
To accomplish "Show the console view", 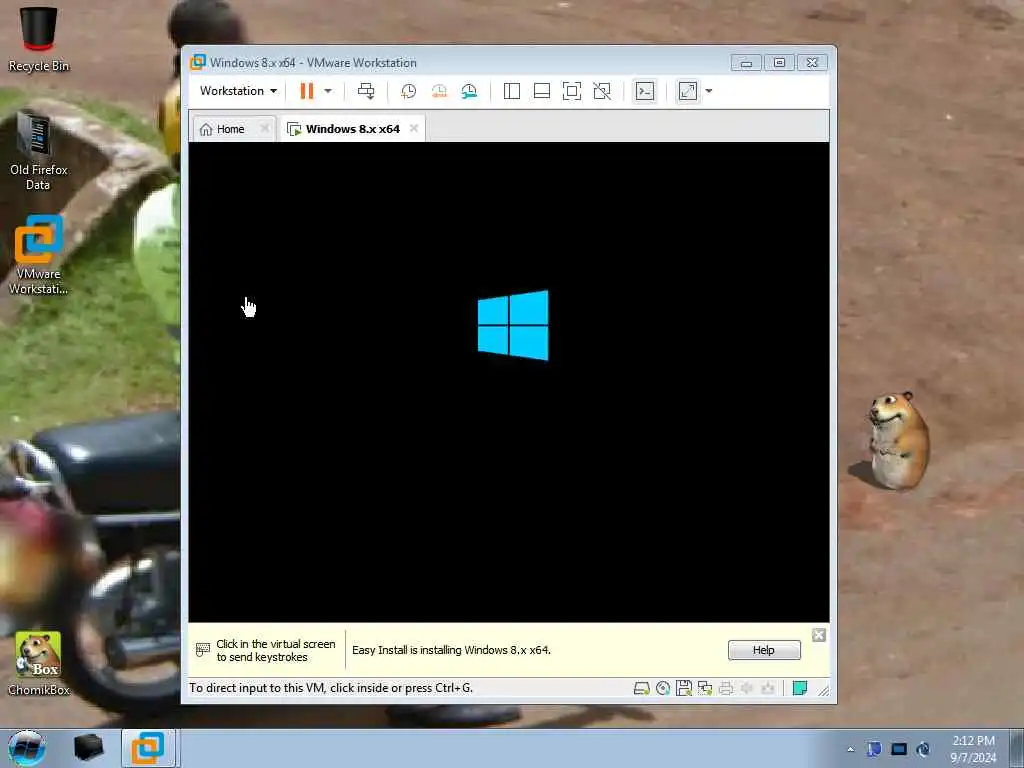I will [645, 91].
